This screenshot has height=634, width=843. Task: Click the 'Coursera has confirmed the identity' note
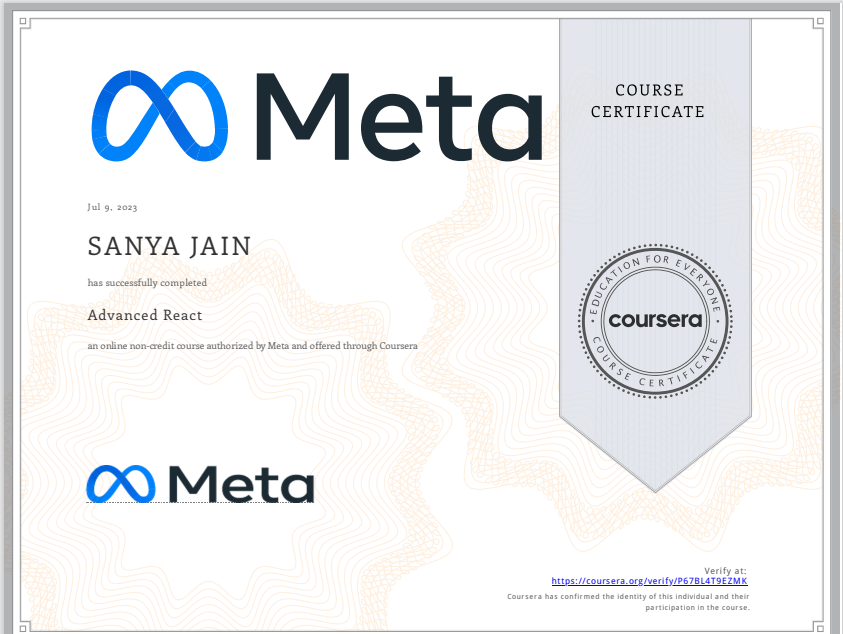click(628, 602)
